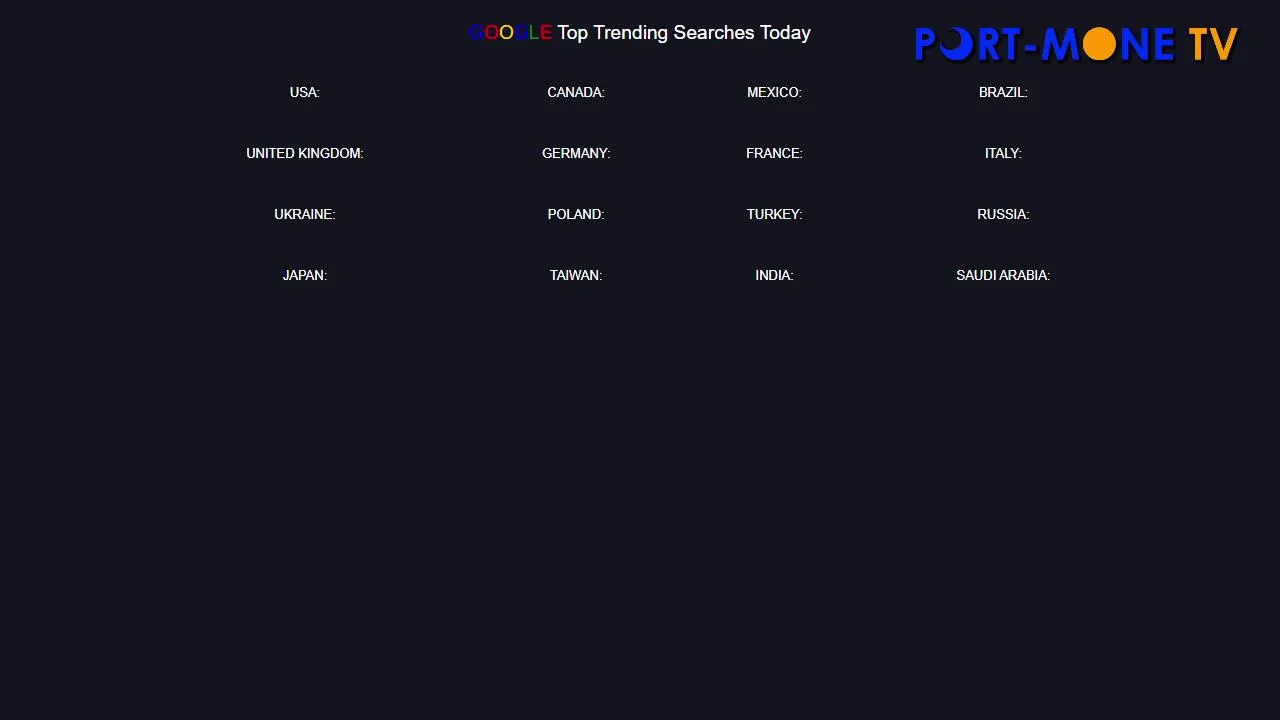This screenshot has width=1280, height=720.
Task: Select the BRAZIL: label
Action: (1003, 92)
